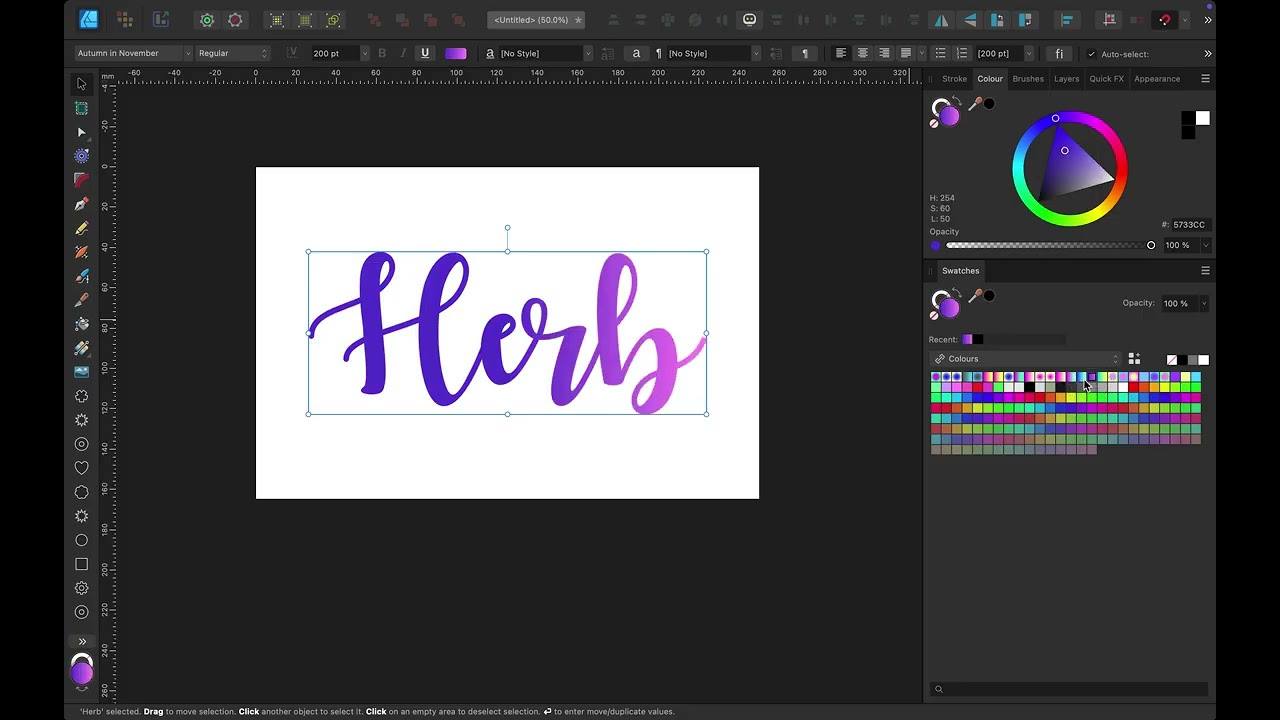Click the fi ligatures button
Image resolution: width=1280 pixels, height=720 pixels.
[1059, 53]
